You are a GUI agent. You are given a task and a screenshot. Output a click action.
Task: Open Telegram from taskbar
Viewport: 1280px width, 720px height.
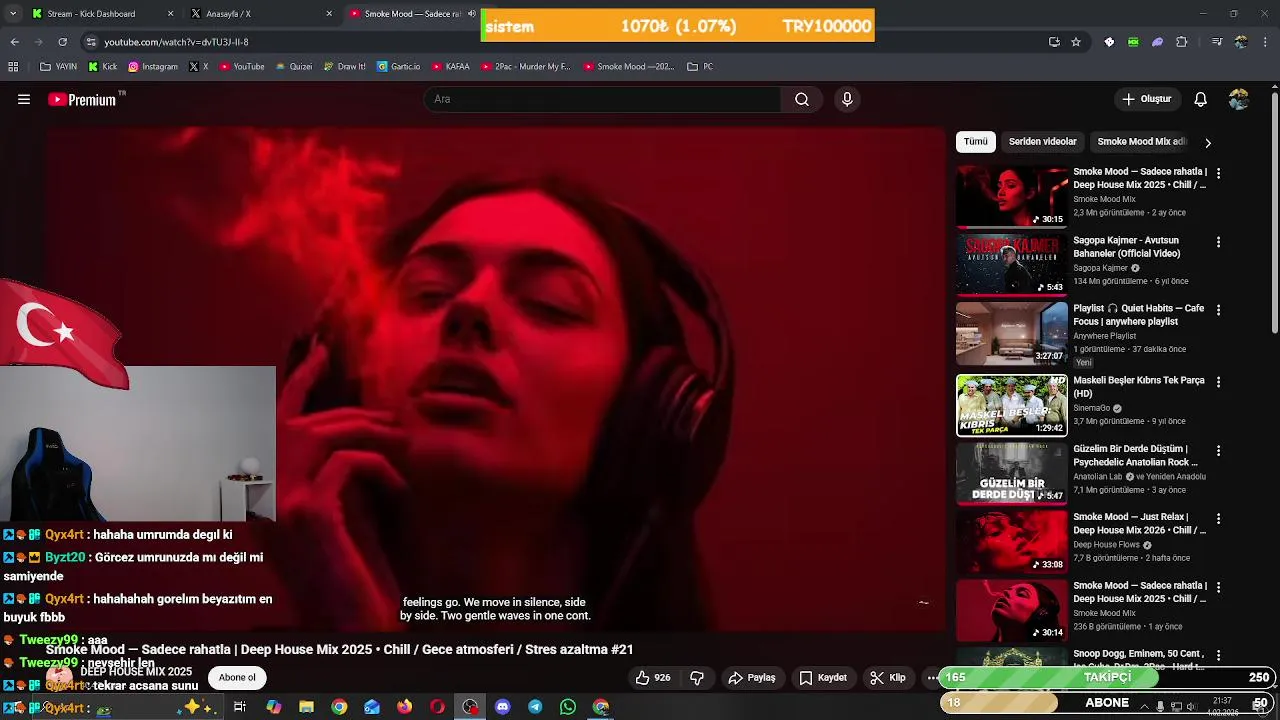click(535, 707)
